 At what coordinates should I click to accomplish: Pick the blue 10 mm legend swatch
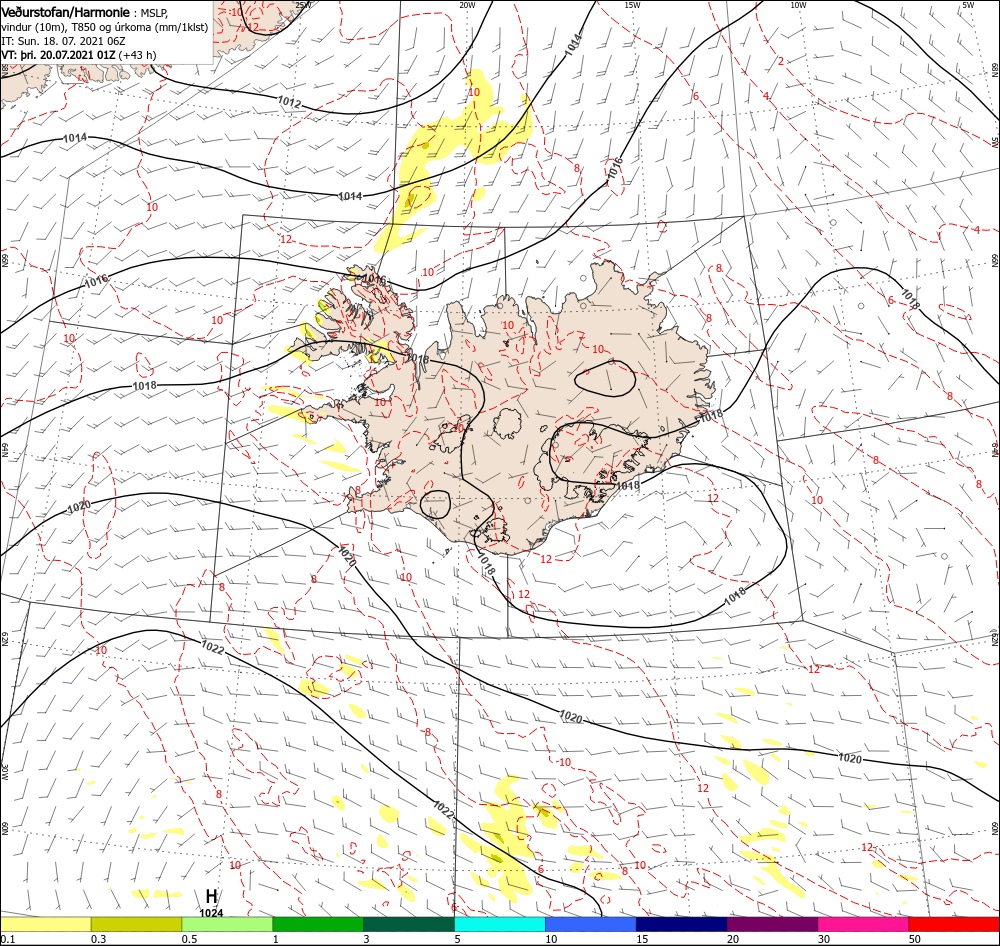point(591,924)
